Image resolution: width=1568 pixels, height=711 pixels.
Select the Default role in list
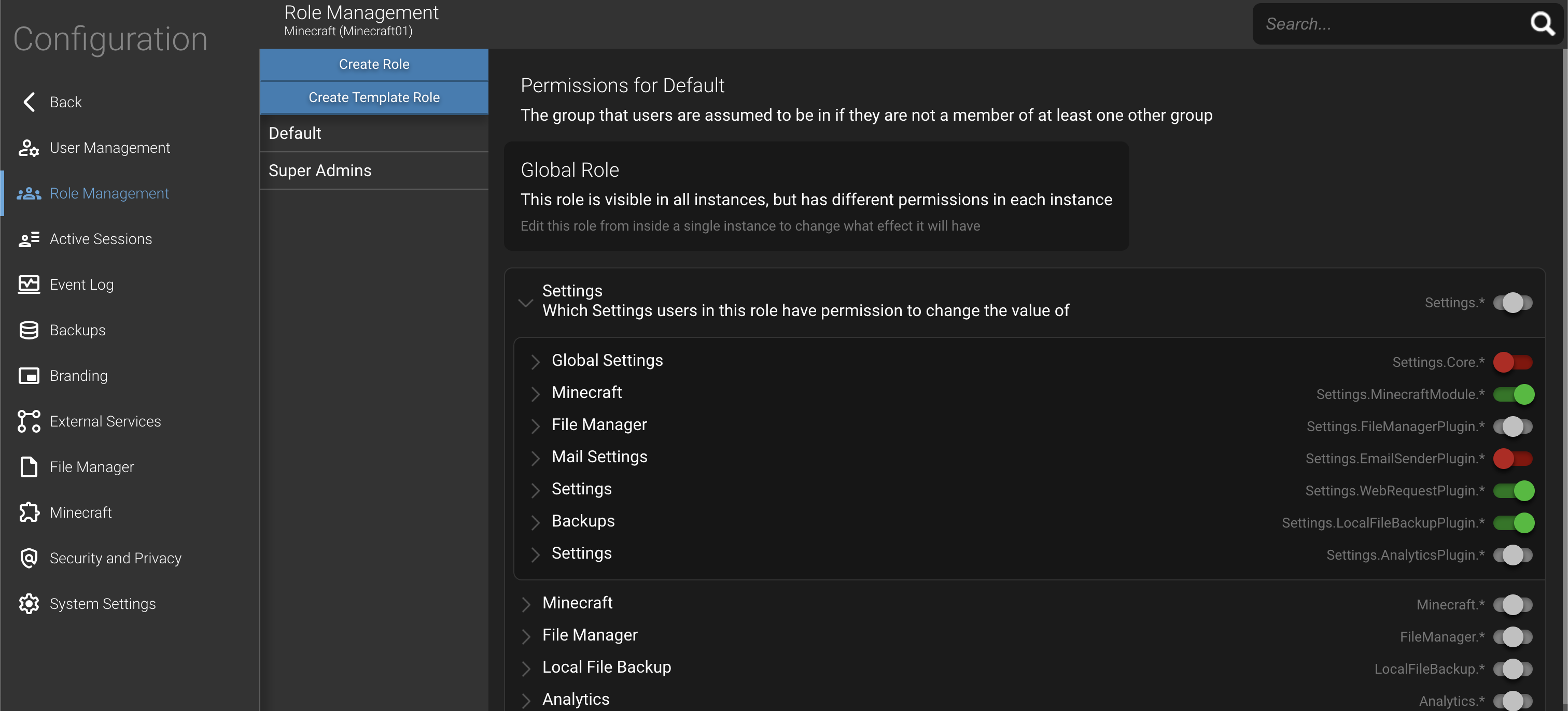374,133
